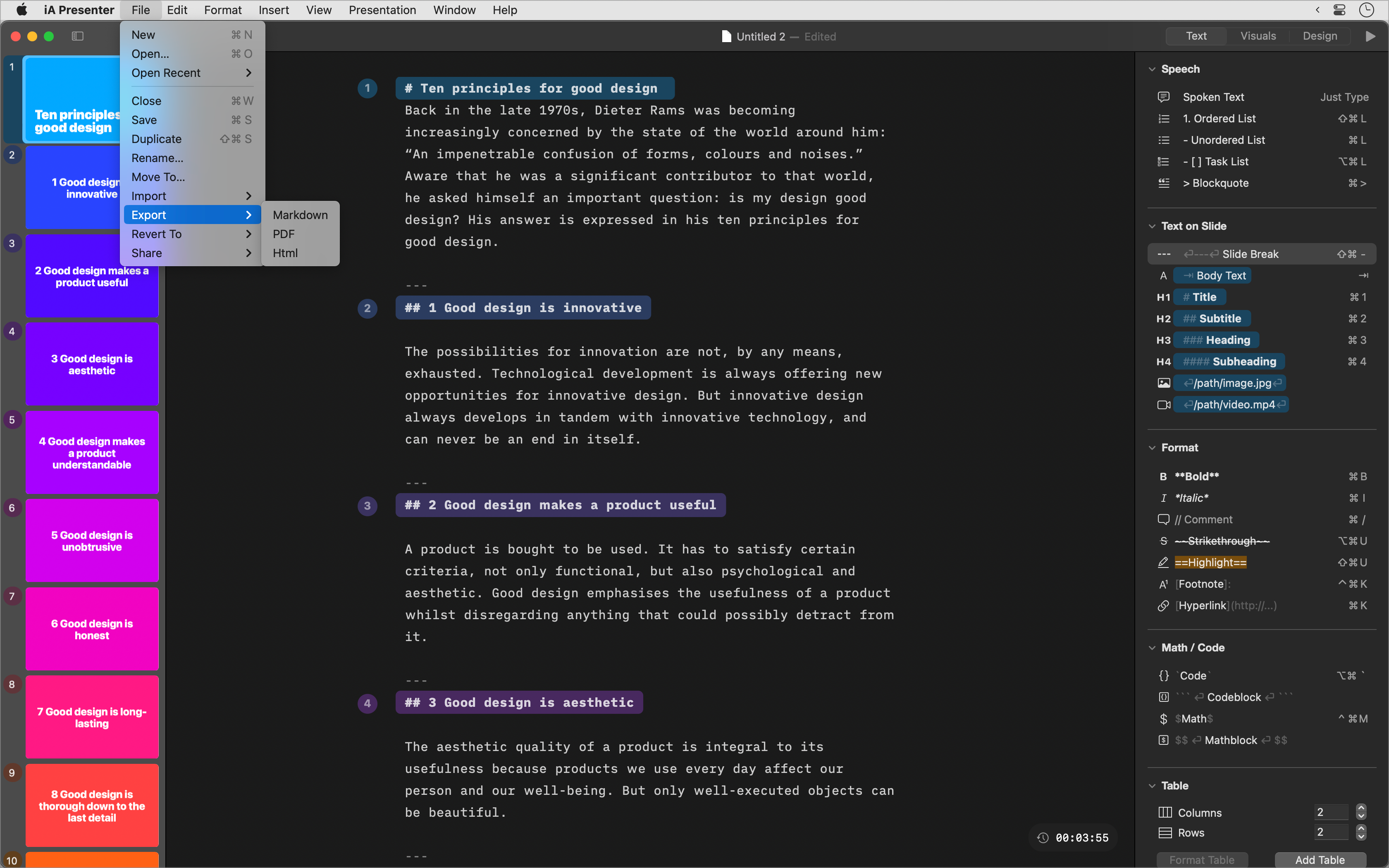Select thumbnail 7 Good design is long-lasting
This screenshot has width=1389, height=868.
92,717
